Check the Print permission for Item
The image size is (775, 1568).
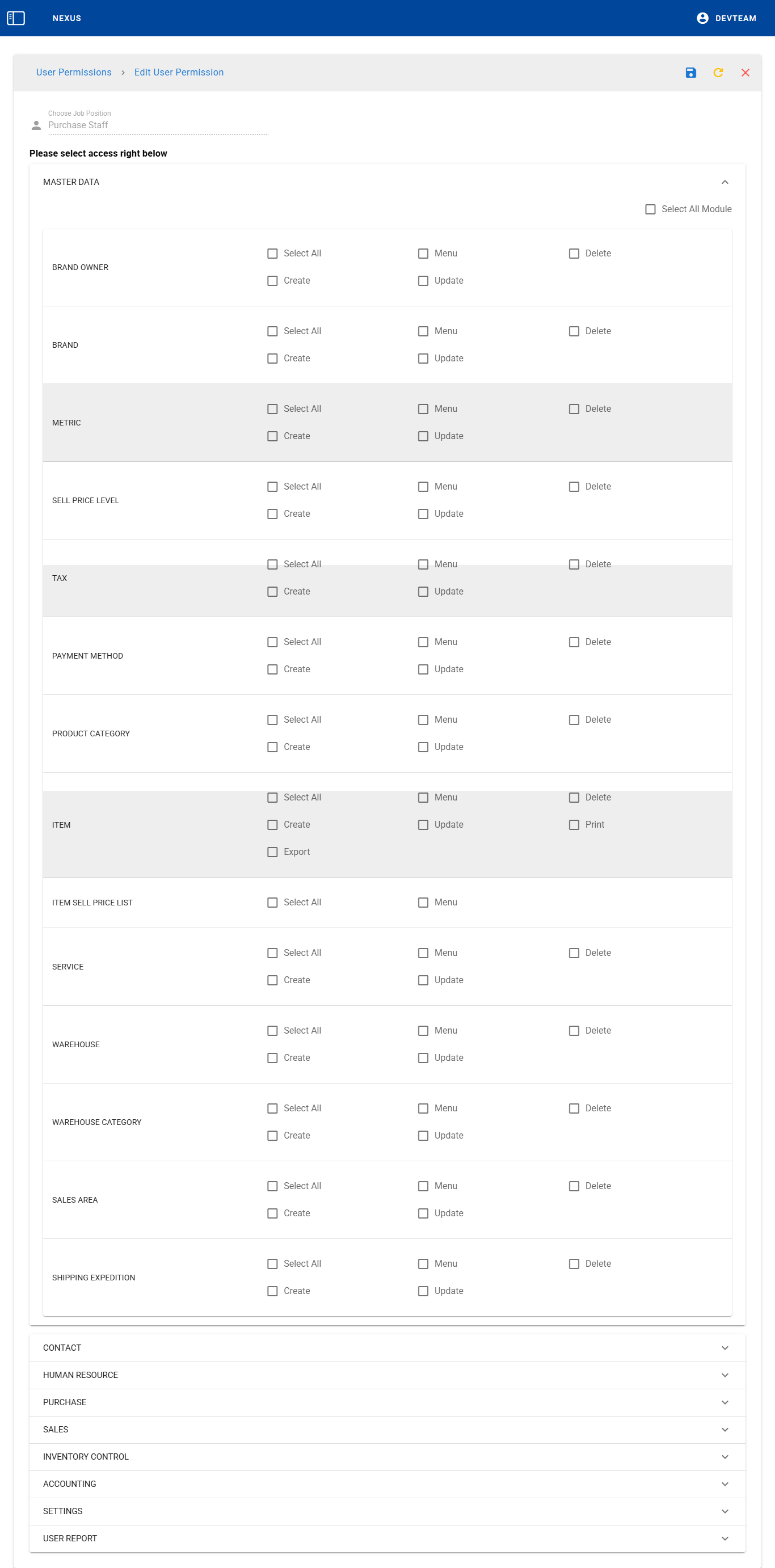pos(574,825)
